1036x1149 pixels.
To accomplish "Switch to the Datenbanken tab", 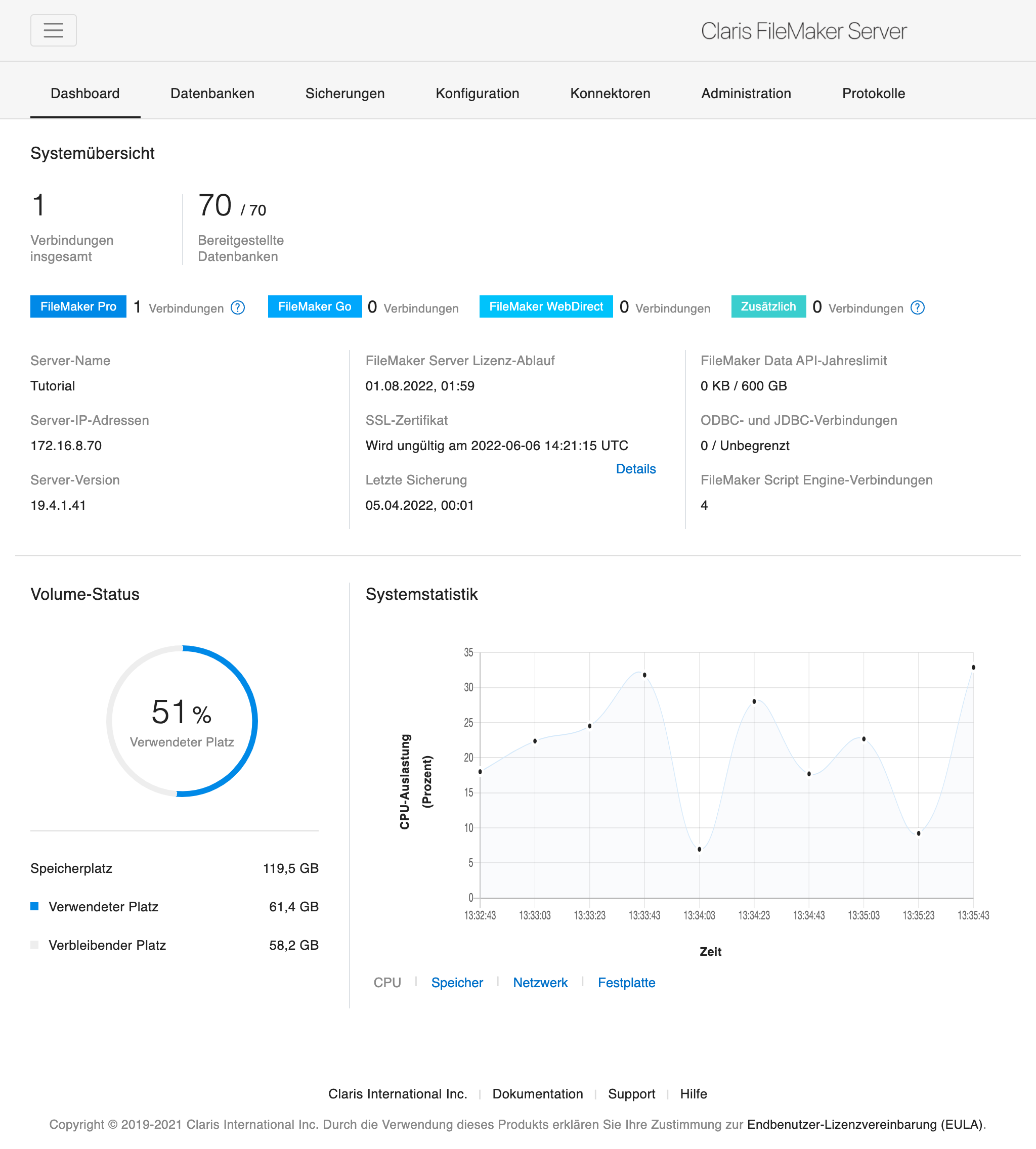I will (x=212, y=94).
